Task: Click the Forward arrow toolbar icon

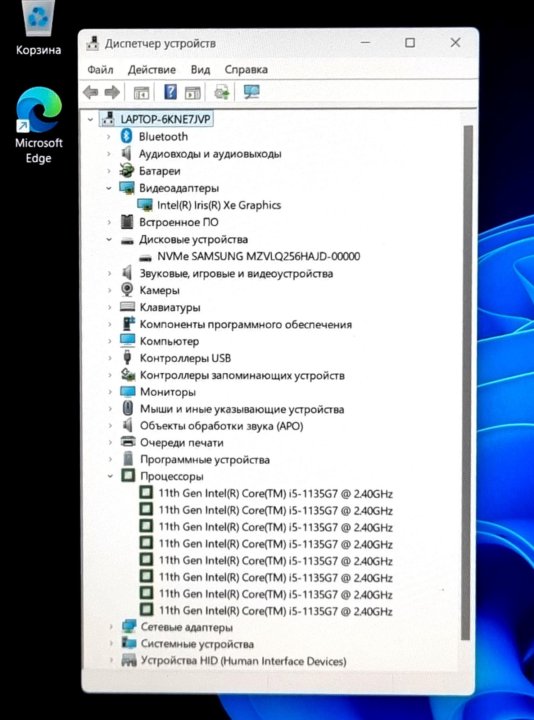Action: pos(112,92)
